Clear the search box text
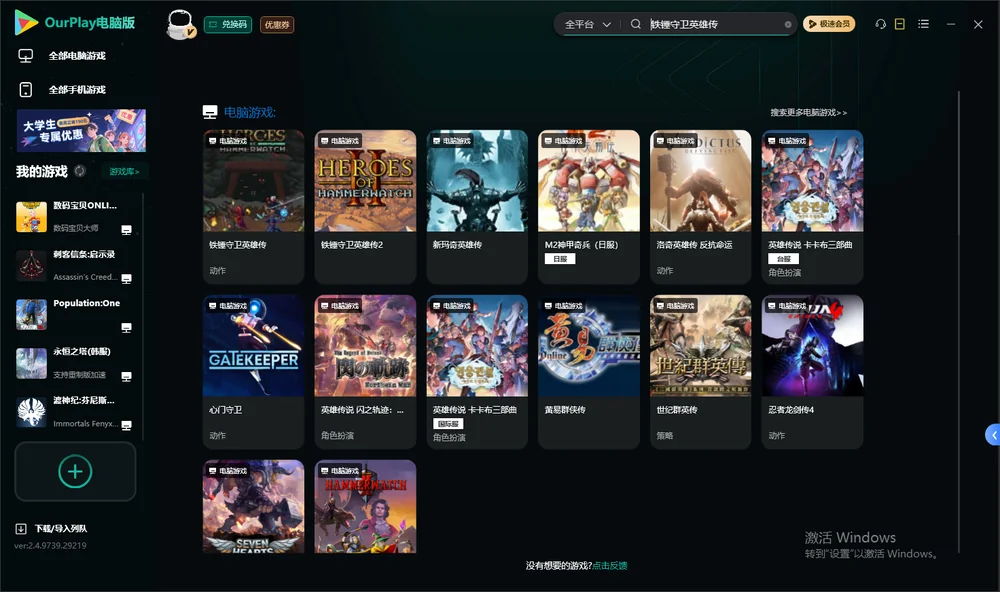Image resolution: width=1000 pixels, height=592 pixels. (x=788, y=25)
